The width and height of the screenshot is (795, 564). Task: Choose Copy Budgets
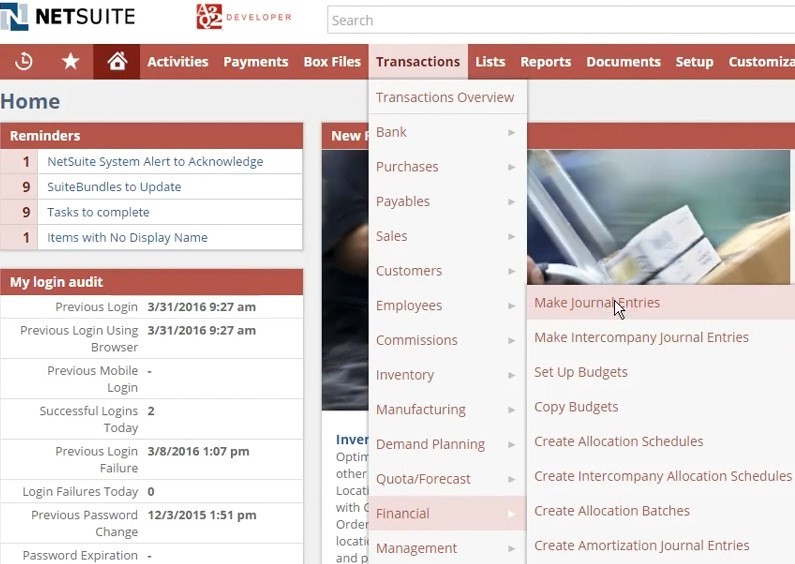[661, 407]
